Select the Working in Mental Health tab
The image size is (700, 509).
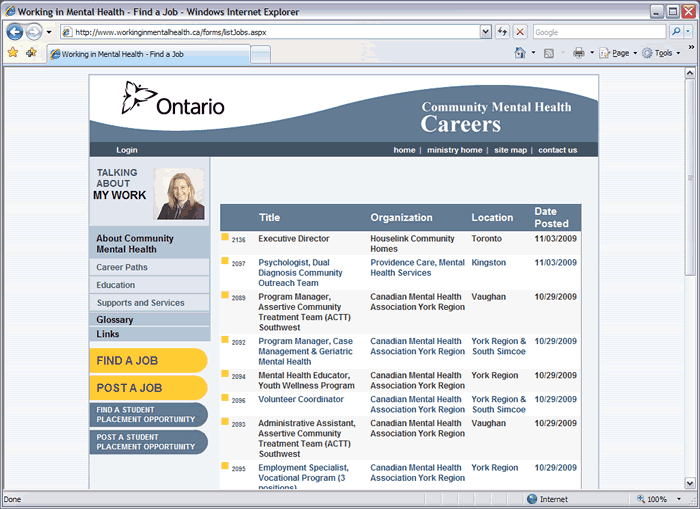(x=148, y=54)
